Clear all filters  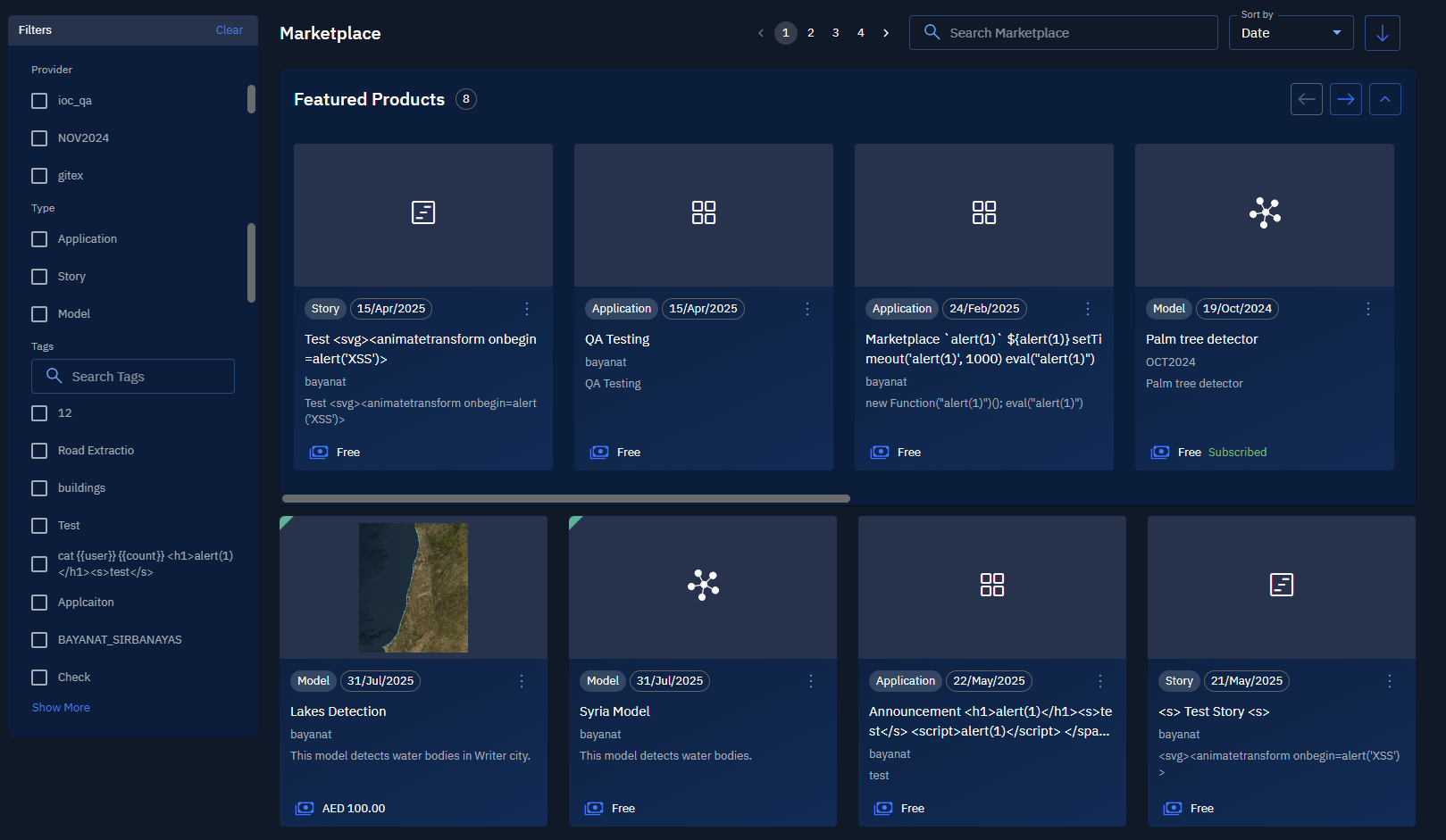coord(229,30)
